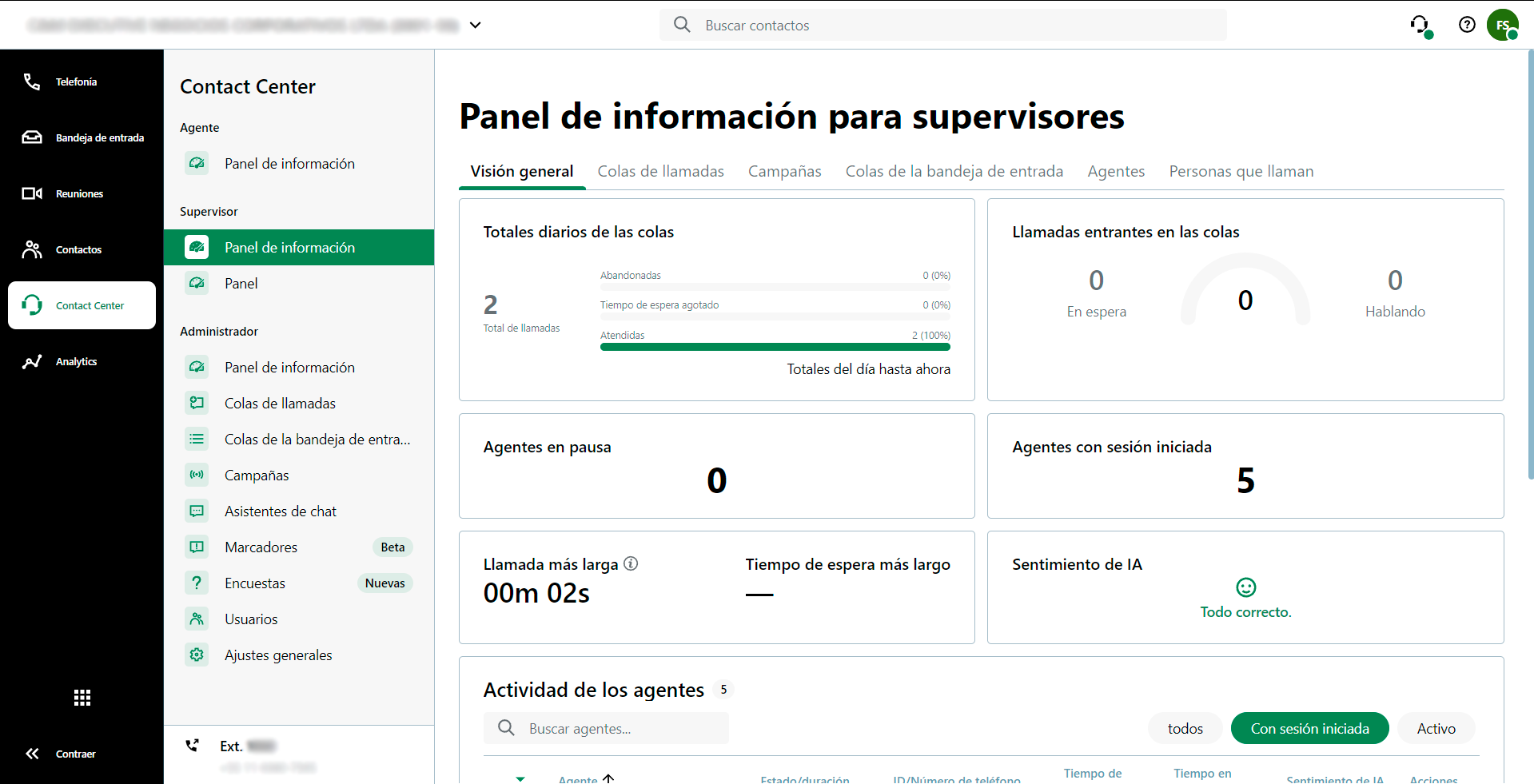Click the headset status icon
This screenshot has height=784, width=1534.
pyautogui.click(x=1420, y=25)
